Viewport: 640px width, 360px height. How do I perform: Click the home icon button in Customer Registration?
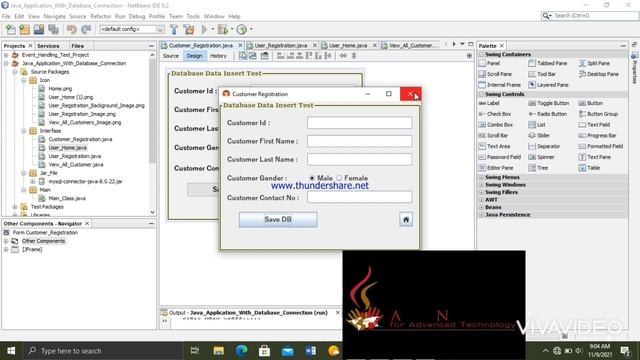point(406,220)
